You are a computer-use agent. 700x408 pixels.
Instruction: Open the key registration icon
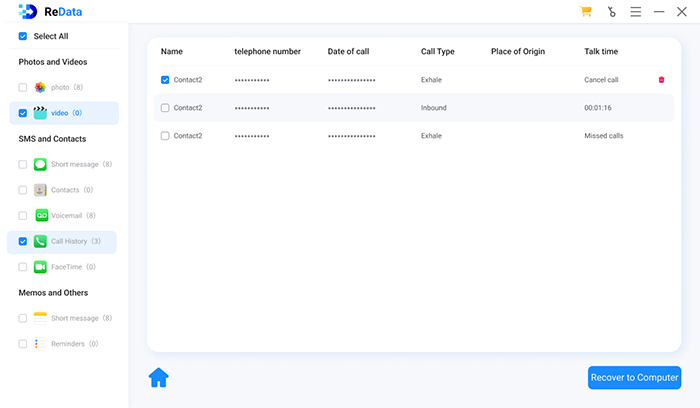click(x=611, y=12)
